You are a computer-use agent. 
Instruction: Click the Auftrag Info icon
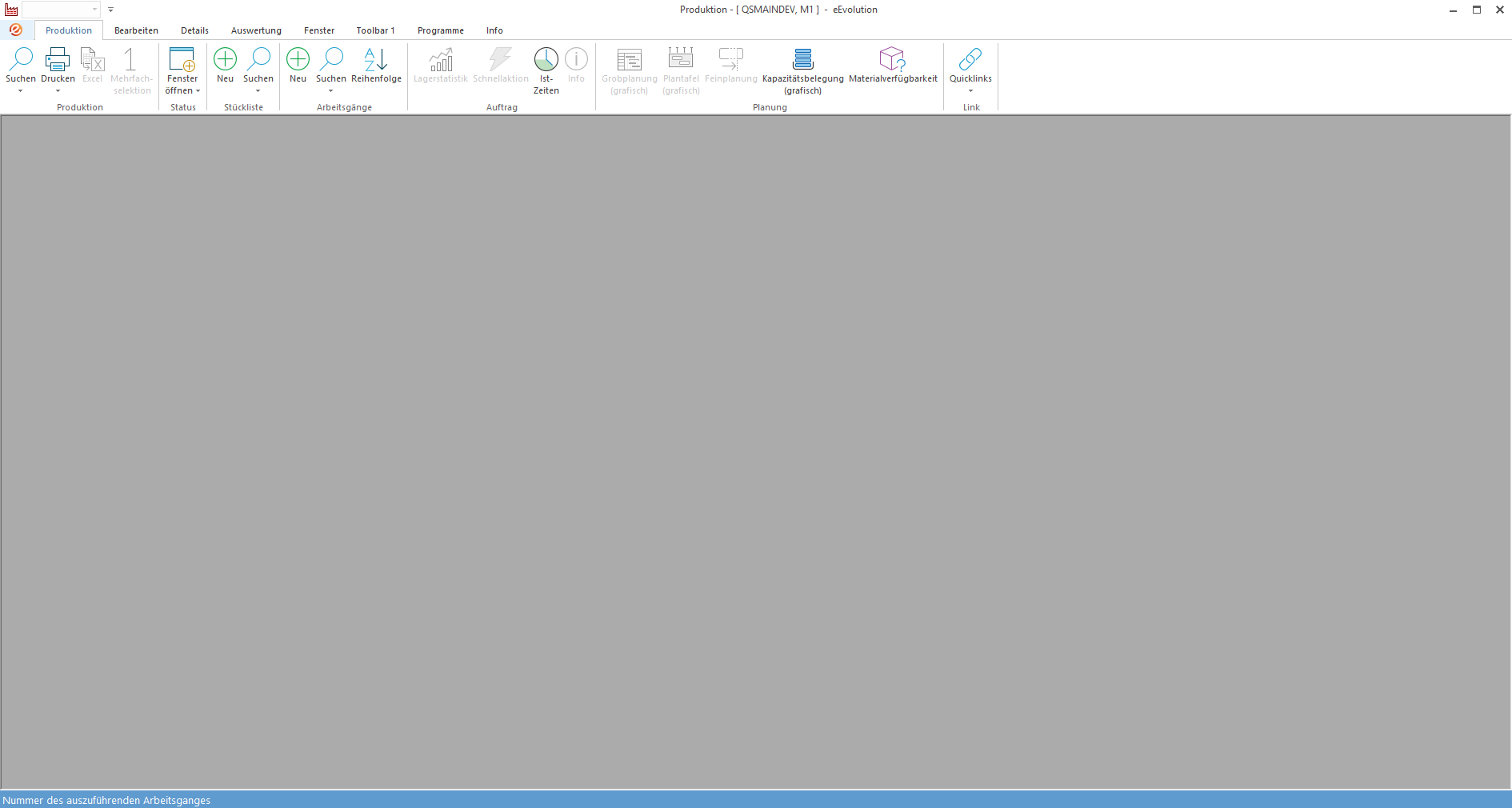577,59
